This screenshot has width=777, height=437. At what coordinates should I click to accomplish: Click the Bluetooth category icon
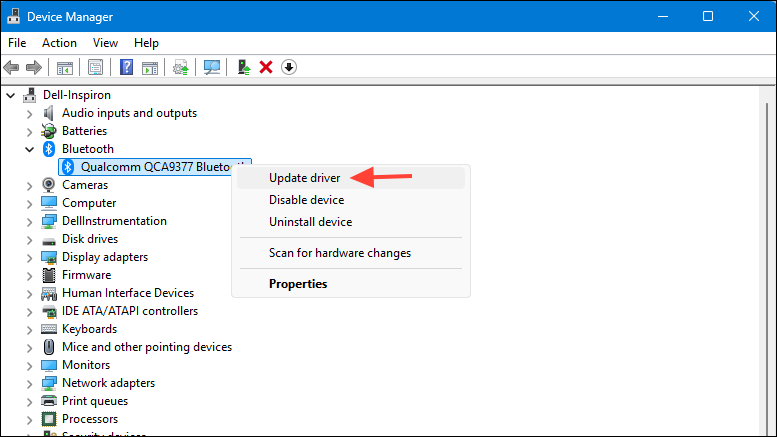click(49, 149)
